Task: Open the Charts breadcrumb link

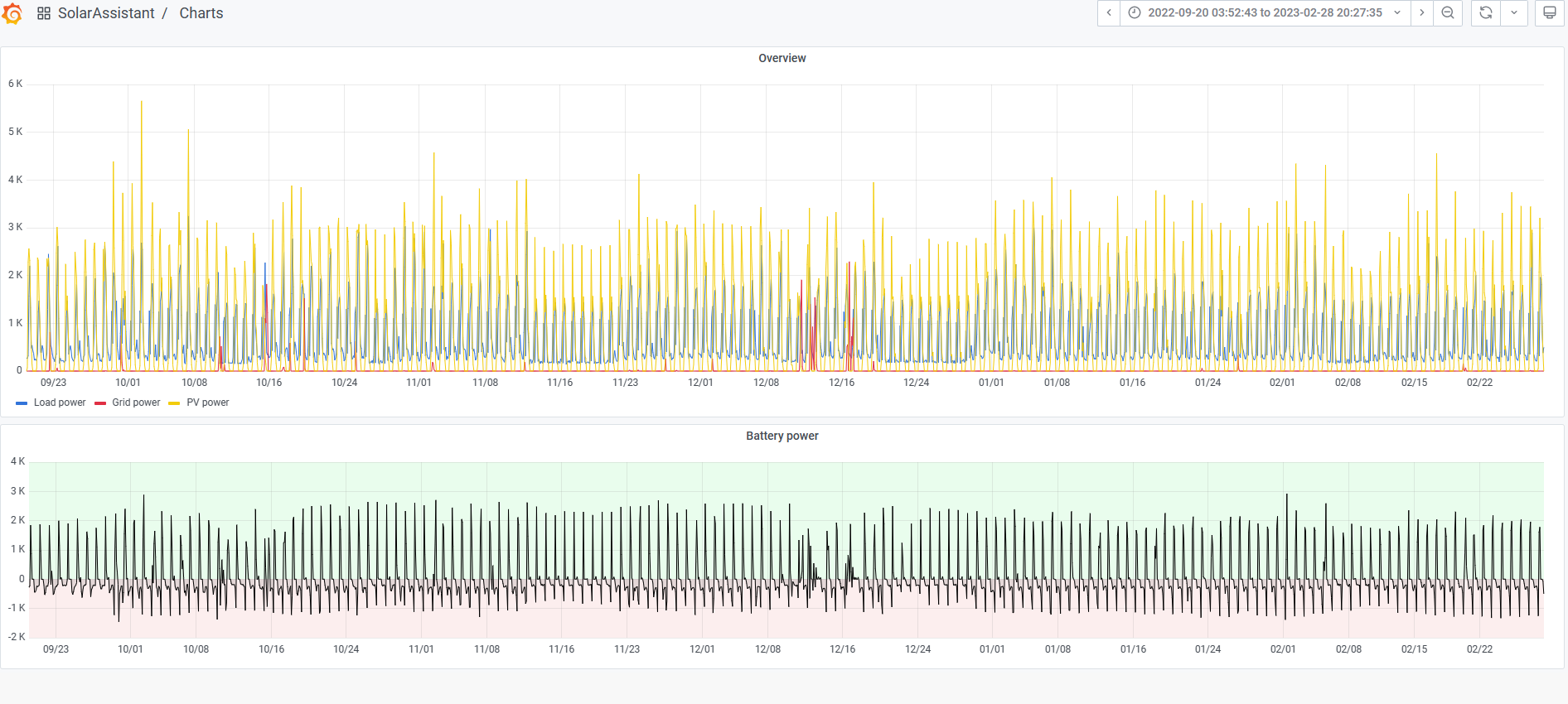Action: point(201,13)
